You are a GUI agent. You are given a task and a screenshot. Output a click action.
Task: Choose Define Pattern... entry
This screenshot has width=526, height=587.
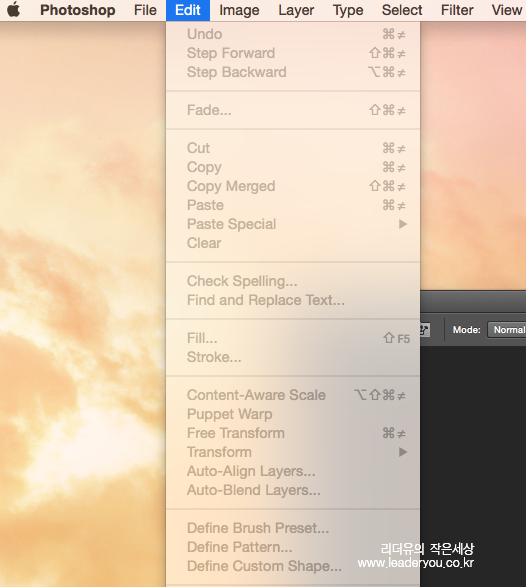293,547
